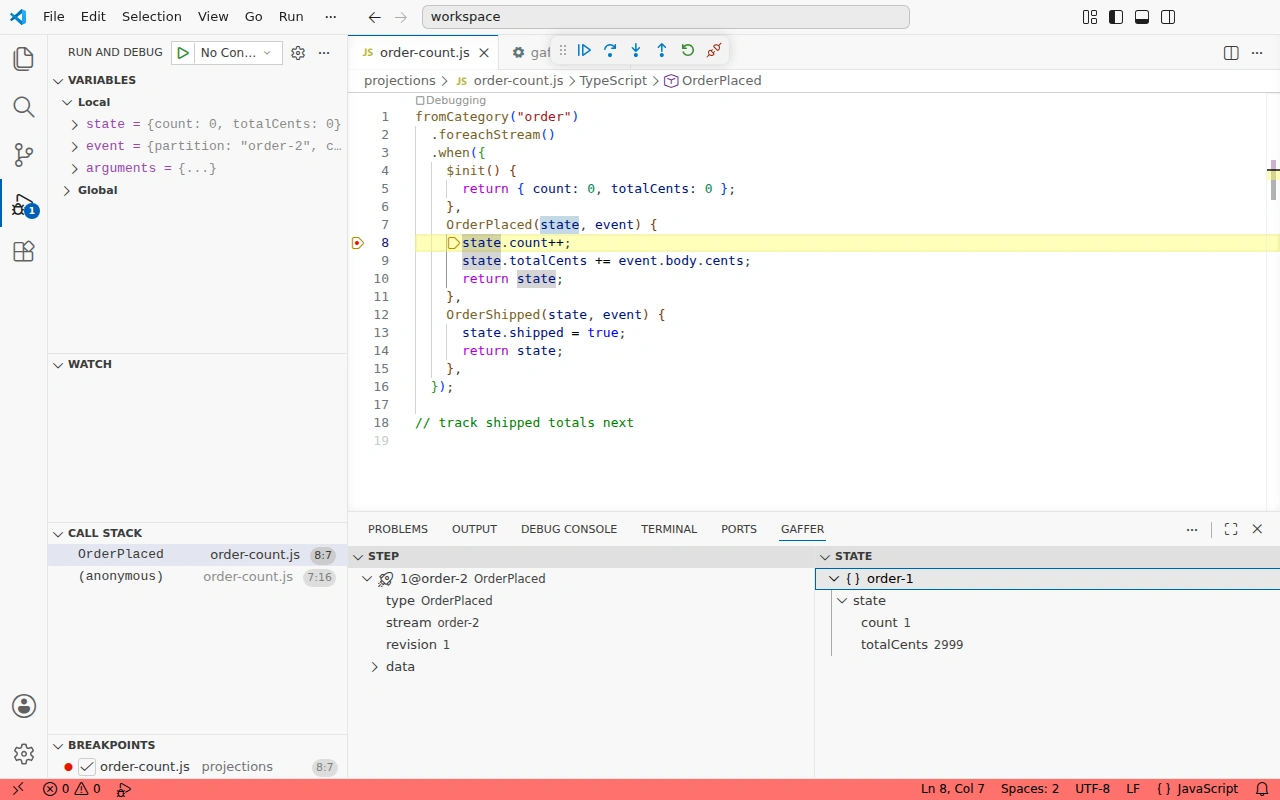Uncheck the order-count.js breakpoint checkbox
Viewport: 1280px width, 800px height.
pos(87,767)
